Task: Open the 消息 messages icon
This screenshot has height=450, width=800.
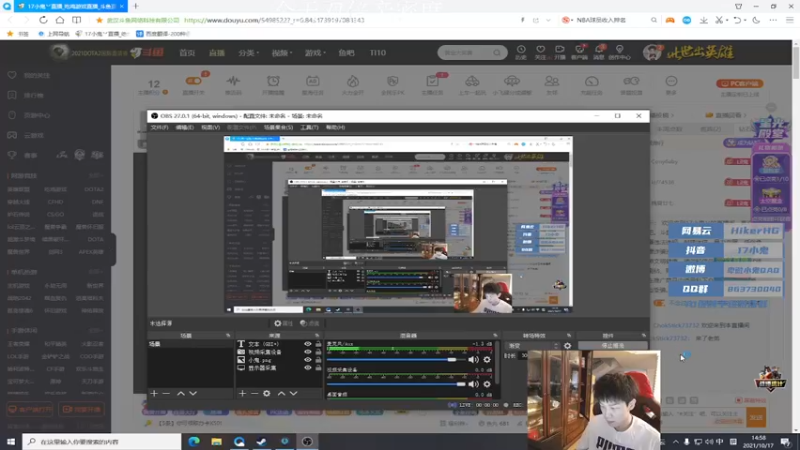Action: pos(599,52)
